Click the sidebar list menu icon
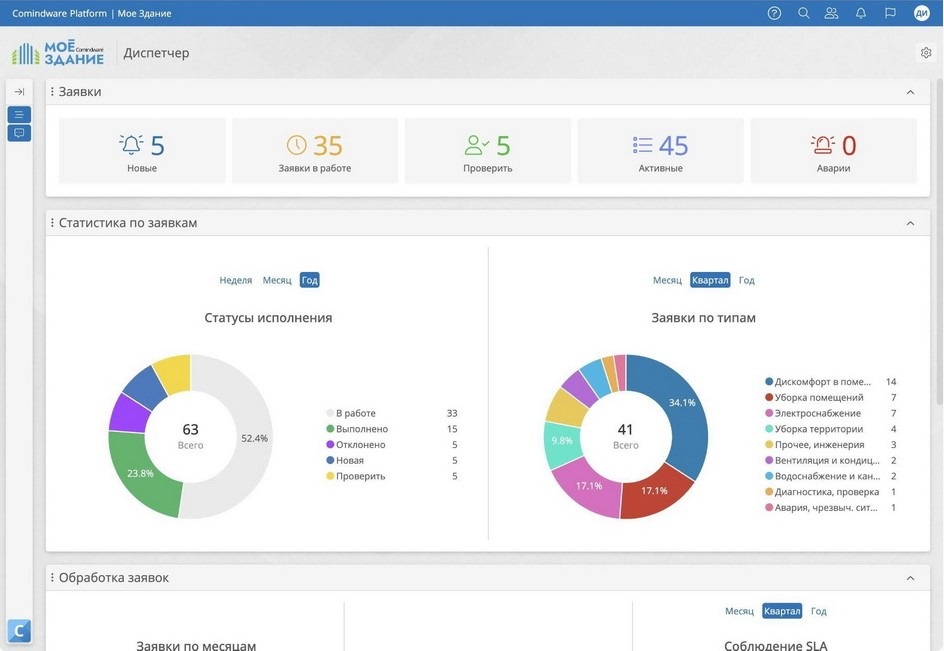The width and height of the screenshot is (944, 651). [19, 114]
